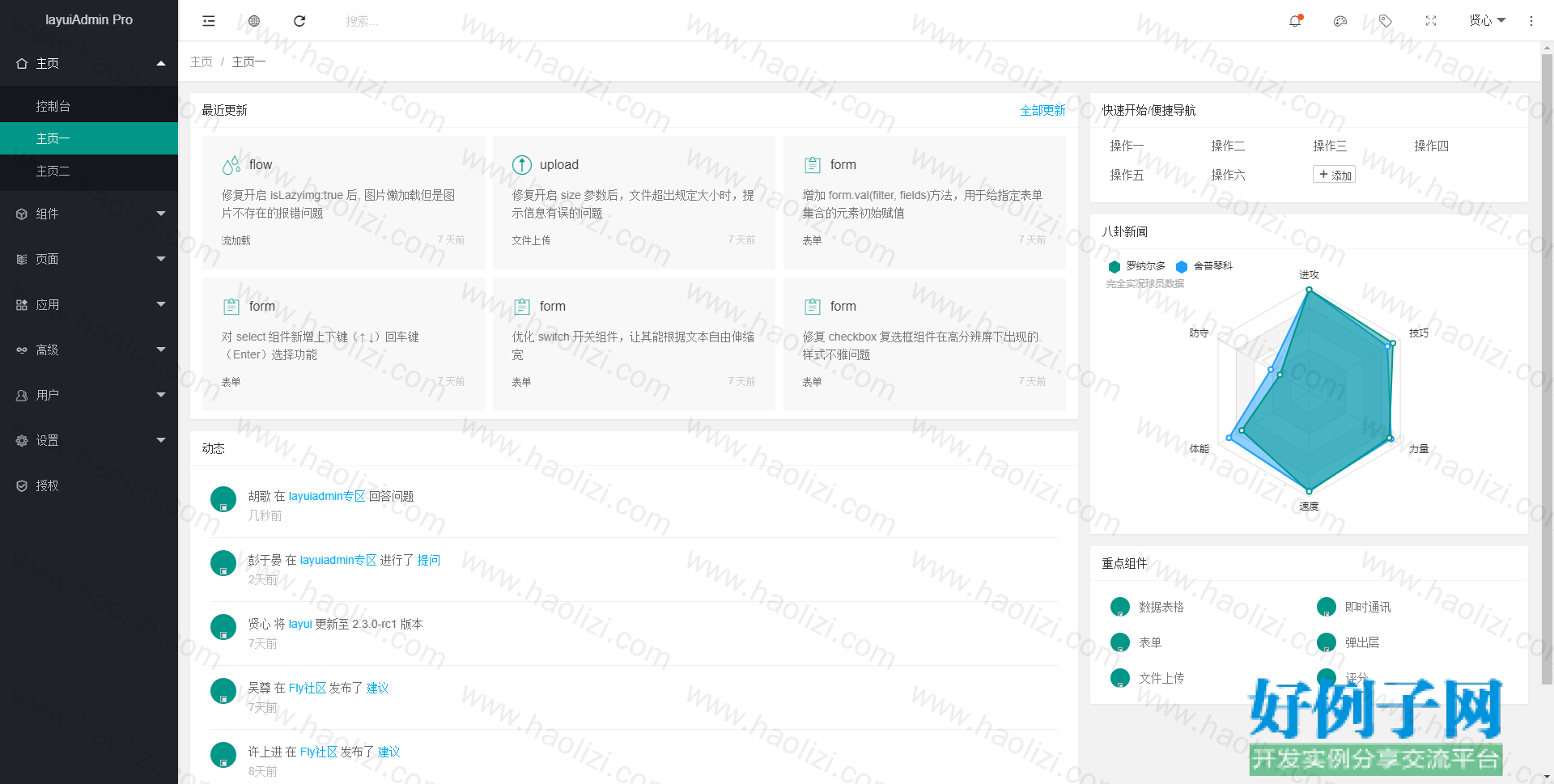Image resolution: width=1554 pixels, height=784 pixels.
Task: Click 建议 link in 许上进's row
Action: (x=389, y=752)
